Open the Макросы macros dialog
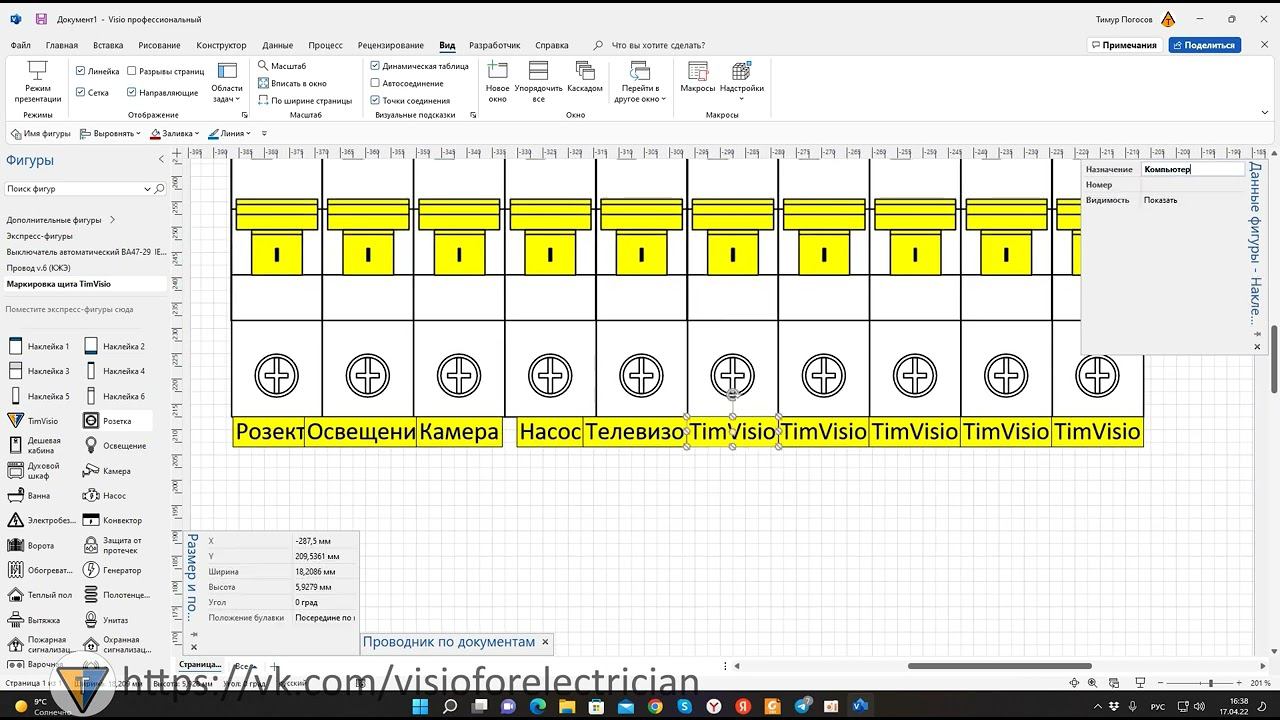The image size is (1280, 720). coord(698,78)
